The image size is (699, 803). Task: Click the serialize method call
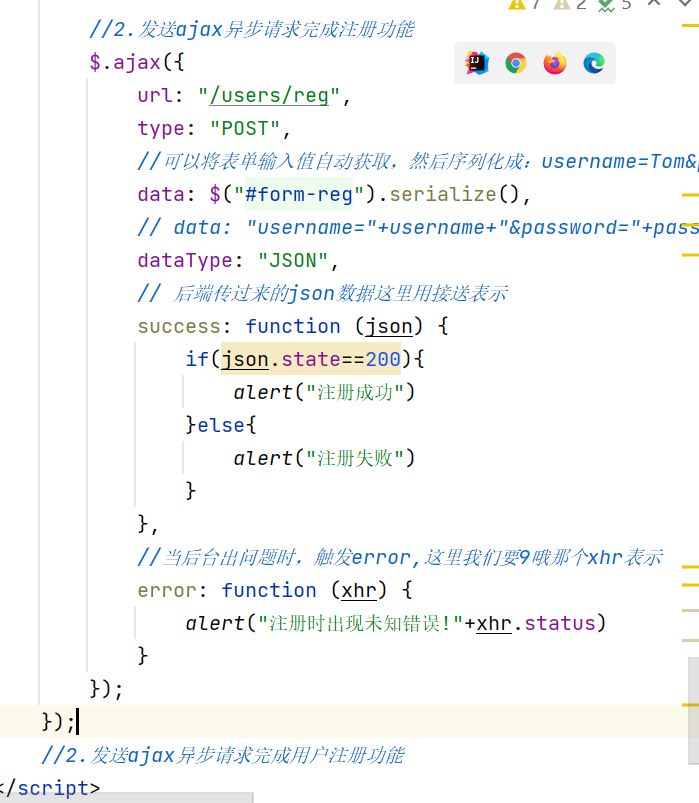[443, 195]
